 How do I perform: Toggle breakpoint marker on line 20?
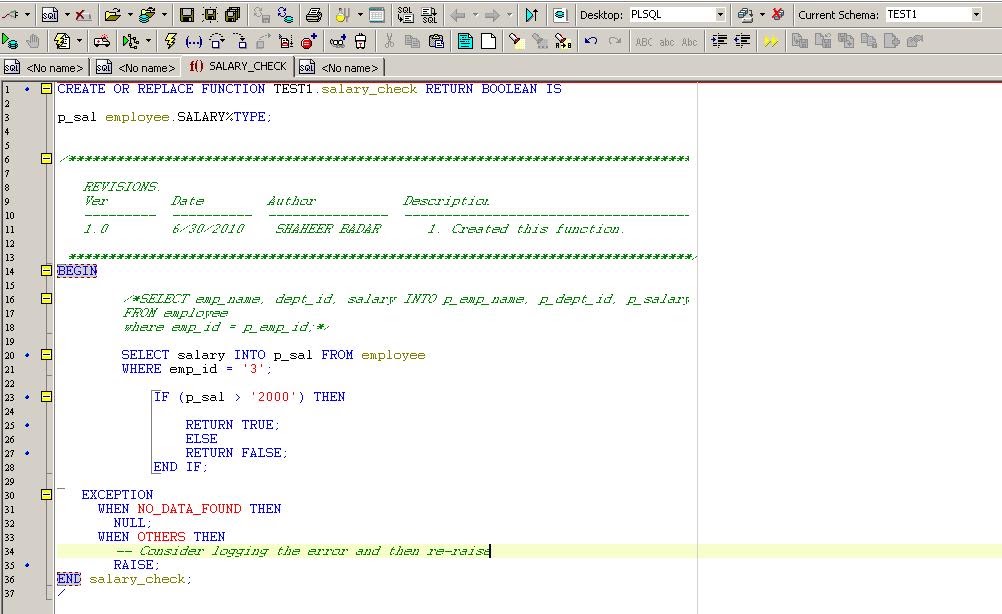coord(27,355)
